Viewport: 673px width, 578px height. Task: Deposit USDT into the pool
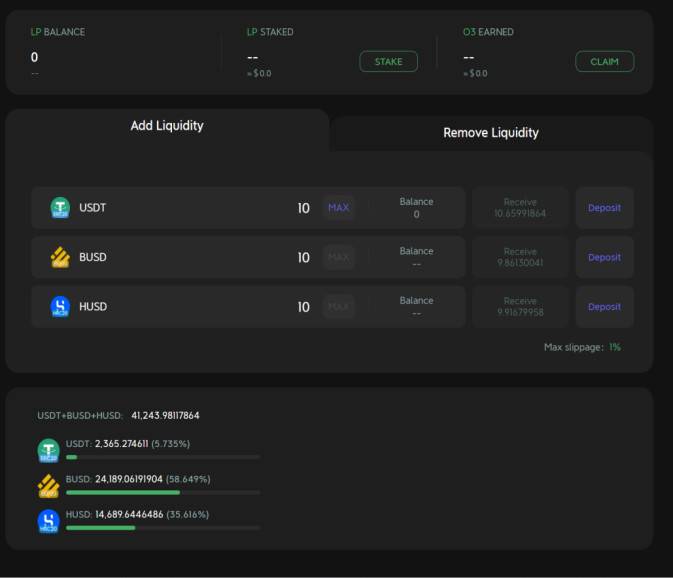click(x=604, y=208)
